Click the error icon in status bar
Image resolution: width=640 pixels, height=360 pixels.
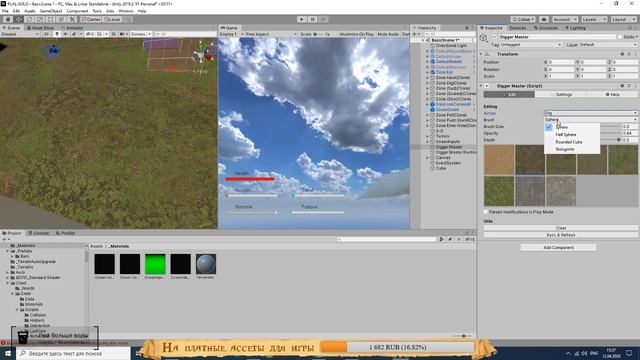[3, 343]
